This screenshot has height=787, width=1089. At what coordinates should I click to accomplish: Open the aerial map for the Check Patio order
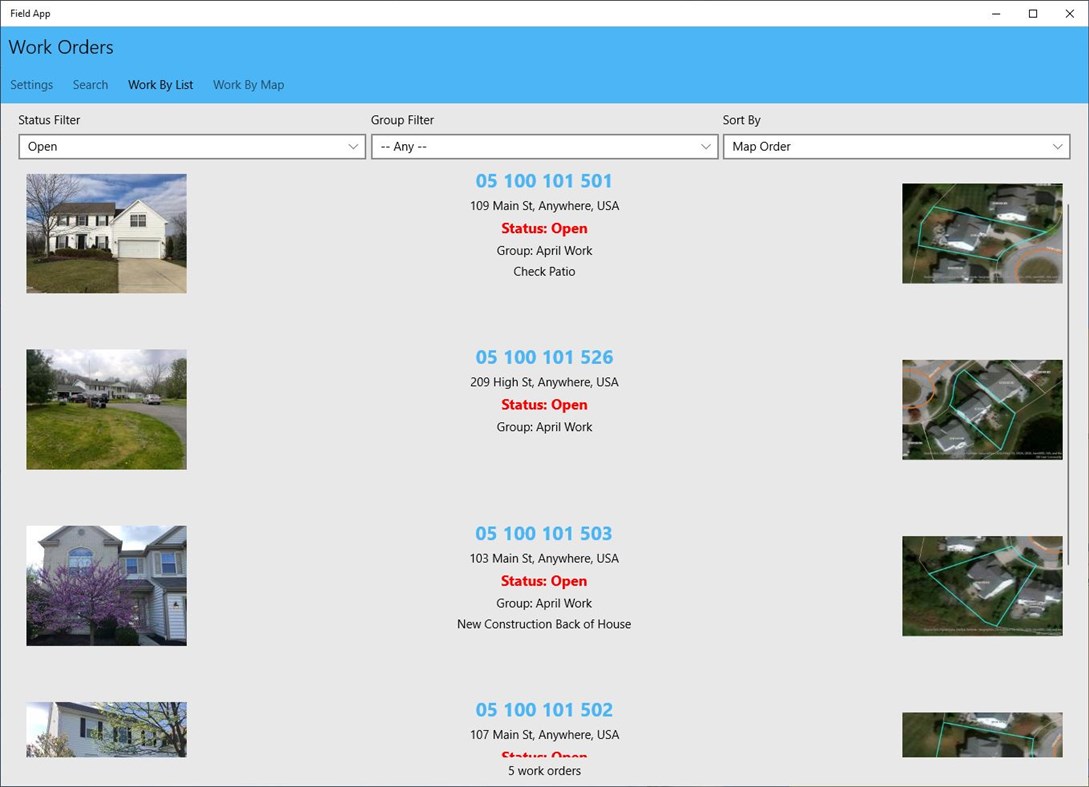click(x=982, y=233)
